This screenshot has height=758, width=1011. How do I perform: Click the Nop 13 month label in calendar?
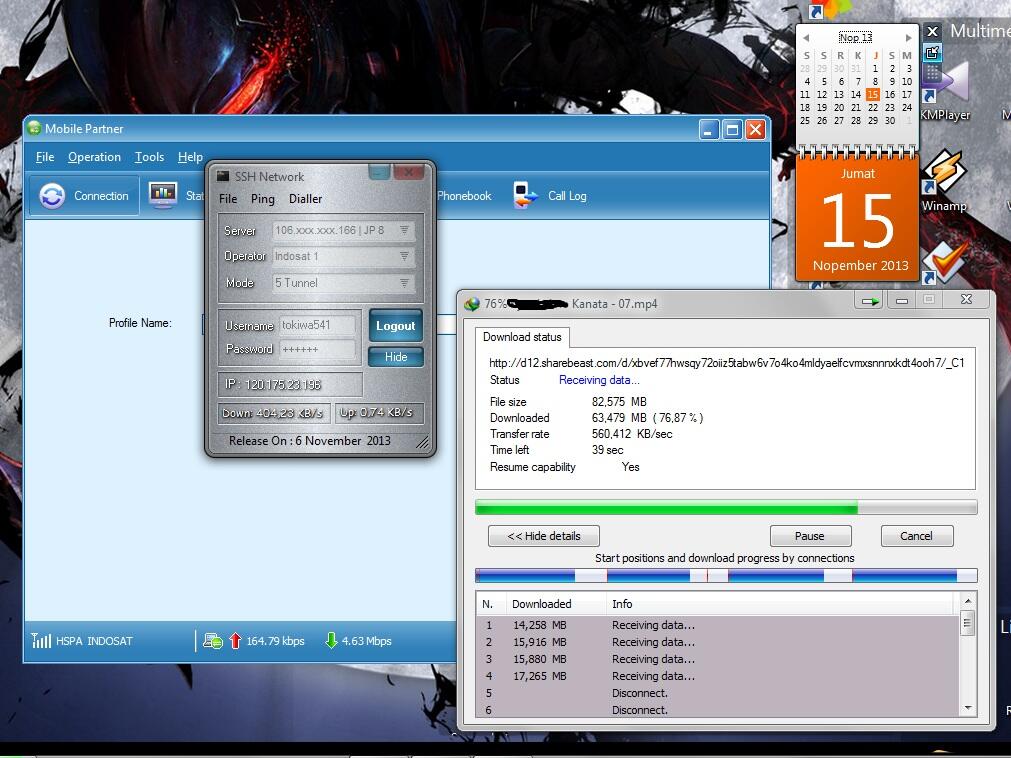855,37
